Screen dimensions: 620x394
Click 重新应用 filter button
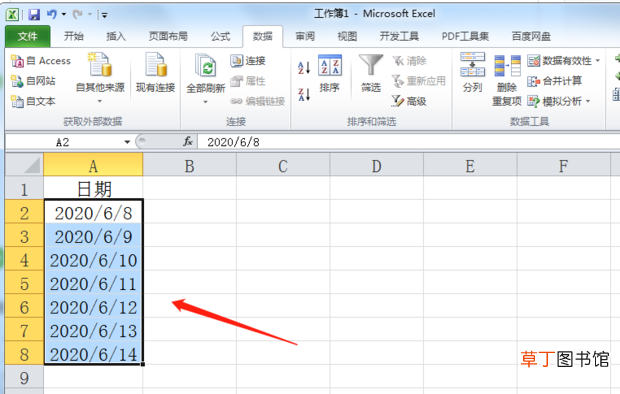[419, 81]
